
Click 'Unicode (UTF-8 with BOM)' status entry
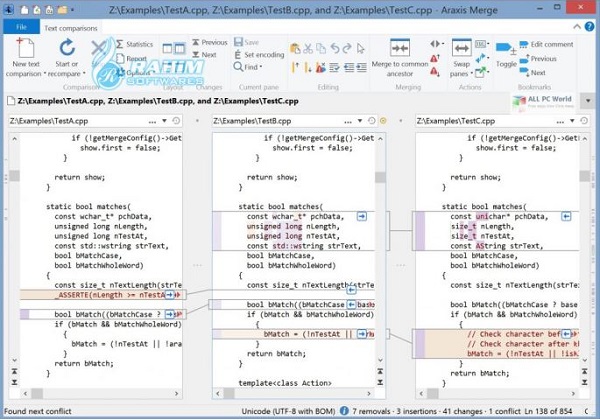point(288,411)
